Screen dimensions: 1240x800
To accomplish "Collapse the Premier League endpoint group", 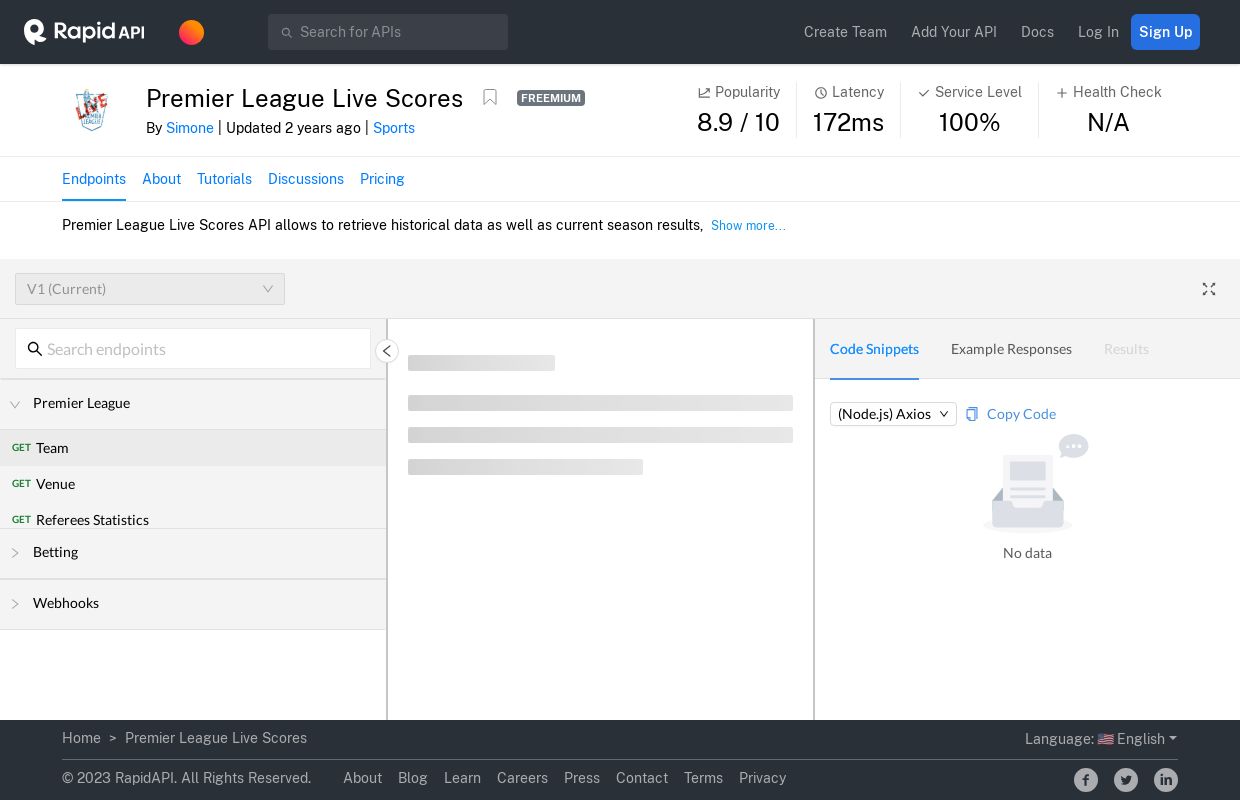I will [x=193, y=404].
